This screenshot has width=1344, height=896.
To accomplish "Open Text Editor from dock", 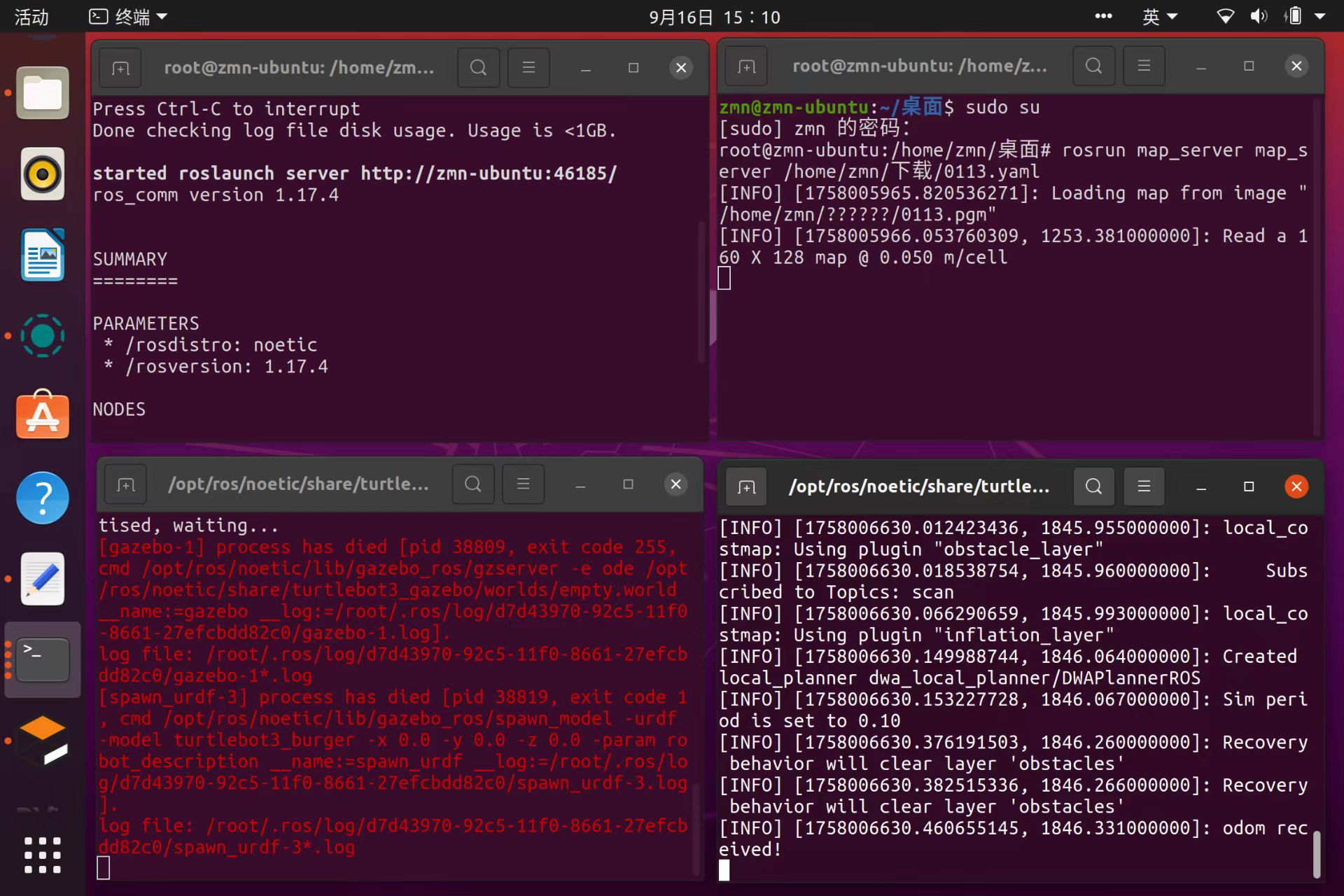I will (43, 579).
